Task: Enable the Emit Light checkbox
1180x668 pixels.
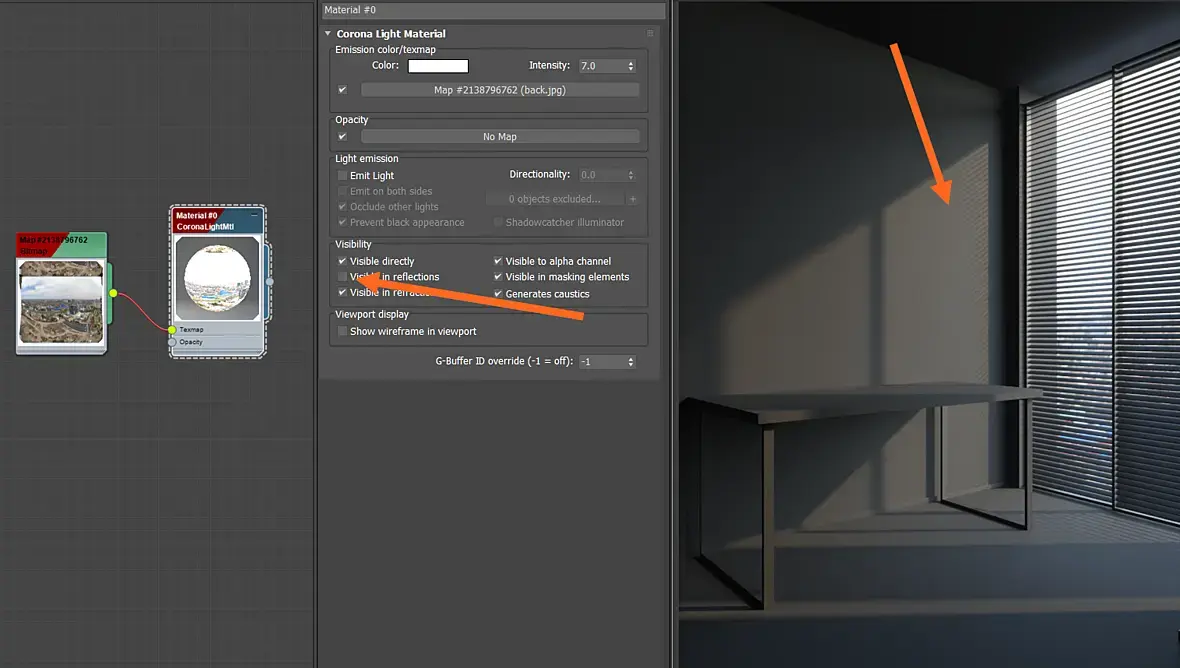Action: (342, 175)
